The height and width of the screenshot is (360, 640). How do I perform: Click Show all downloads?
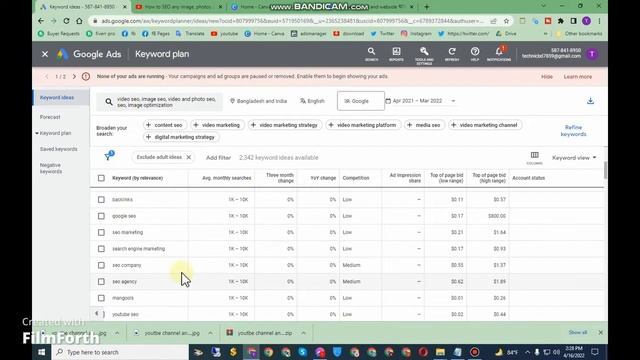click(x=578, y=333)
